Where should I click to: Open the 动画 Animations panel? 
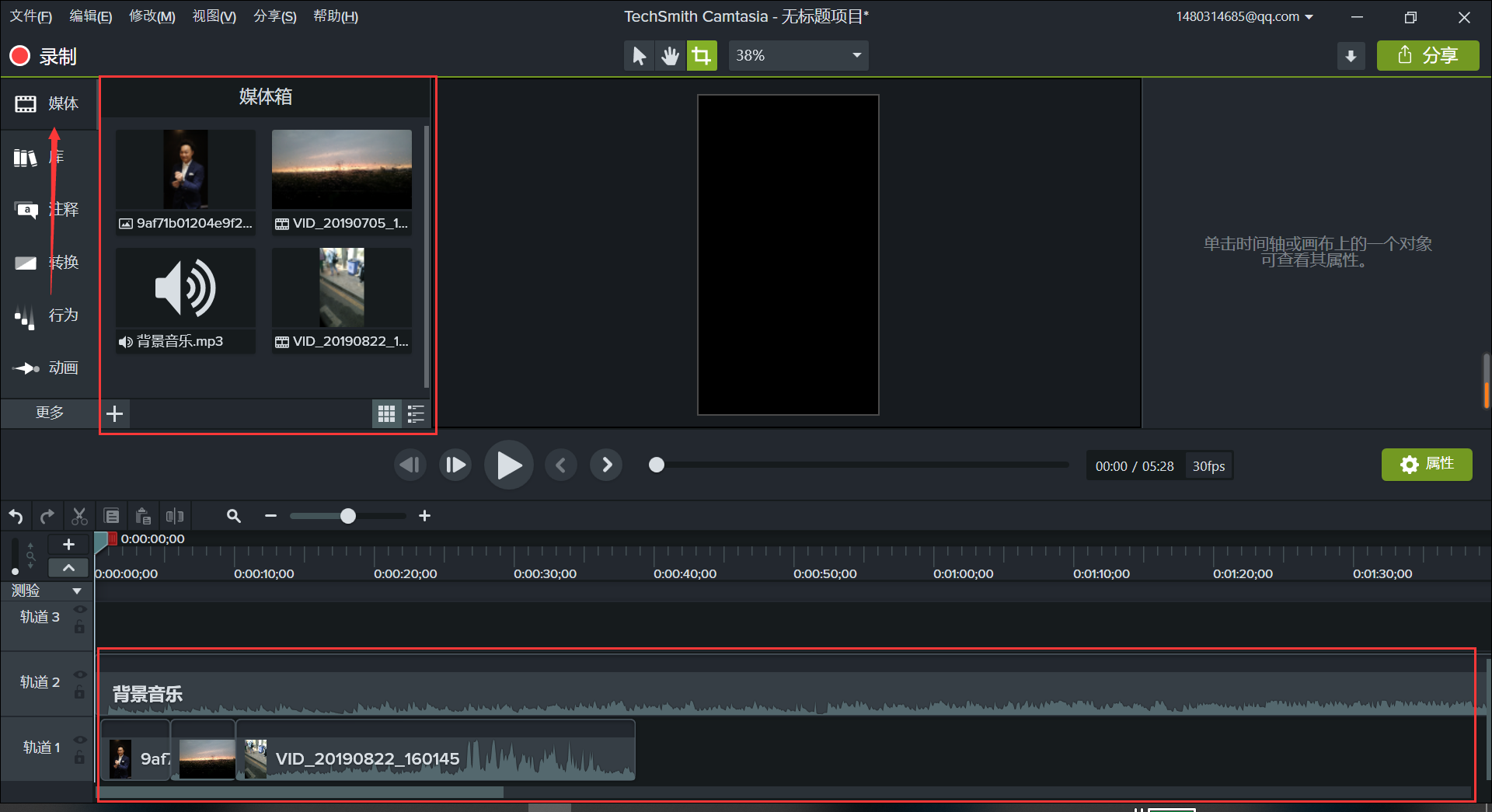coord(48,368)
